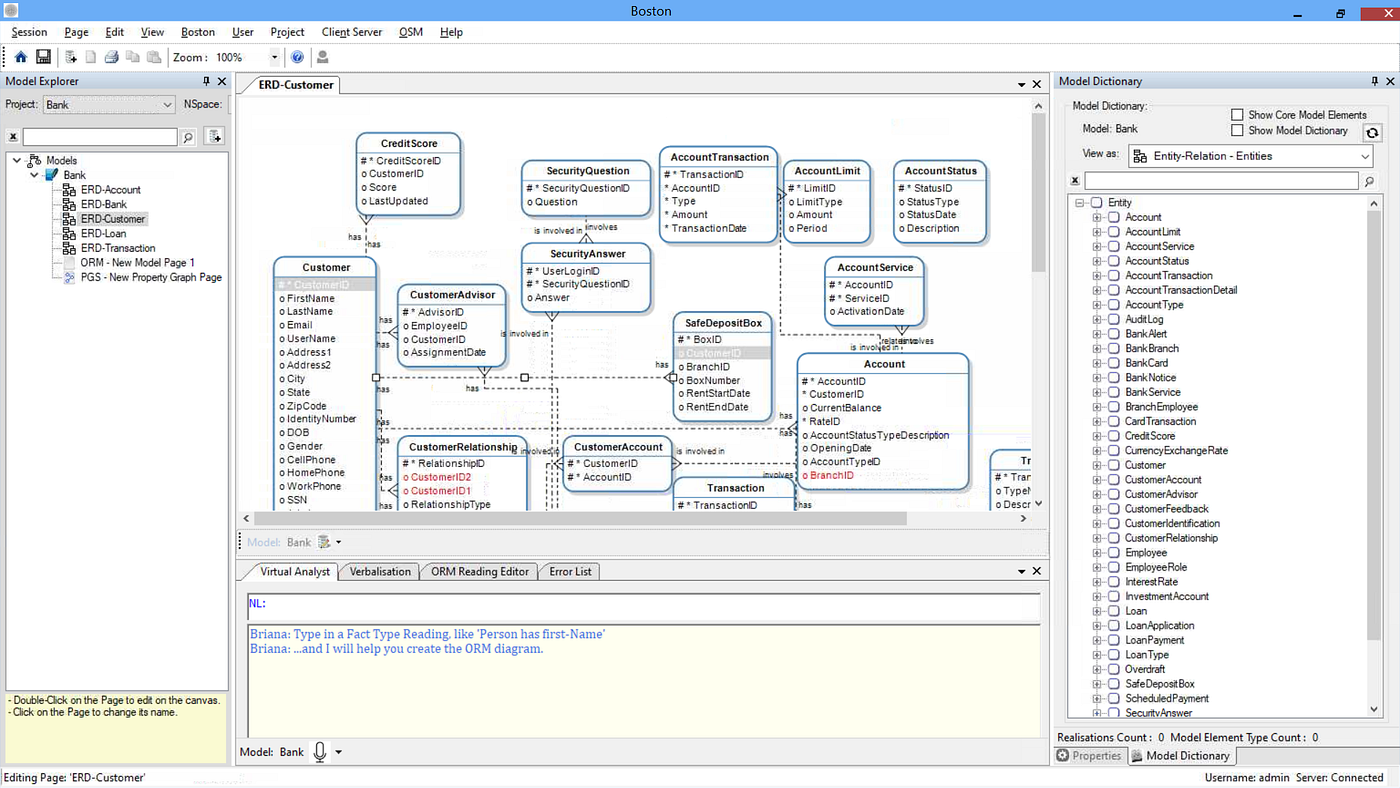The image size is (1400, 788).
Task: Switch to the Error List tab
Action: point(570,572)
